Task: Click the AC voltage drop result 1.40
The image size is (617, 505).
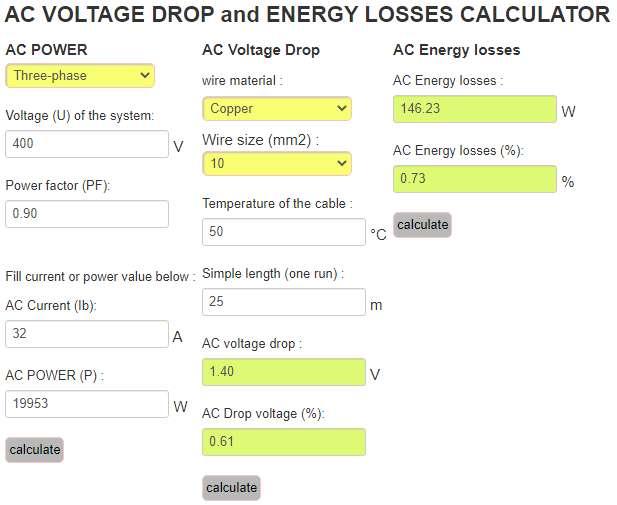Action: [284, 372]
